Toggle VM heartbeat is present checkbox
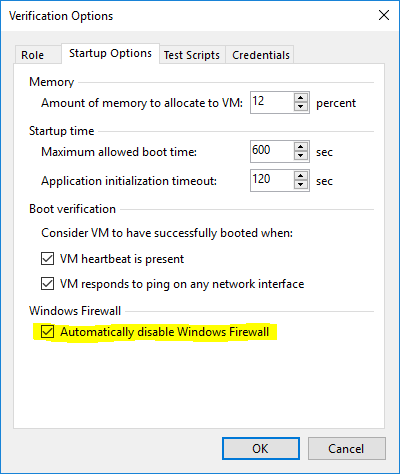Viewport: 400px width, 474px height. (47, 259)
